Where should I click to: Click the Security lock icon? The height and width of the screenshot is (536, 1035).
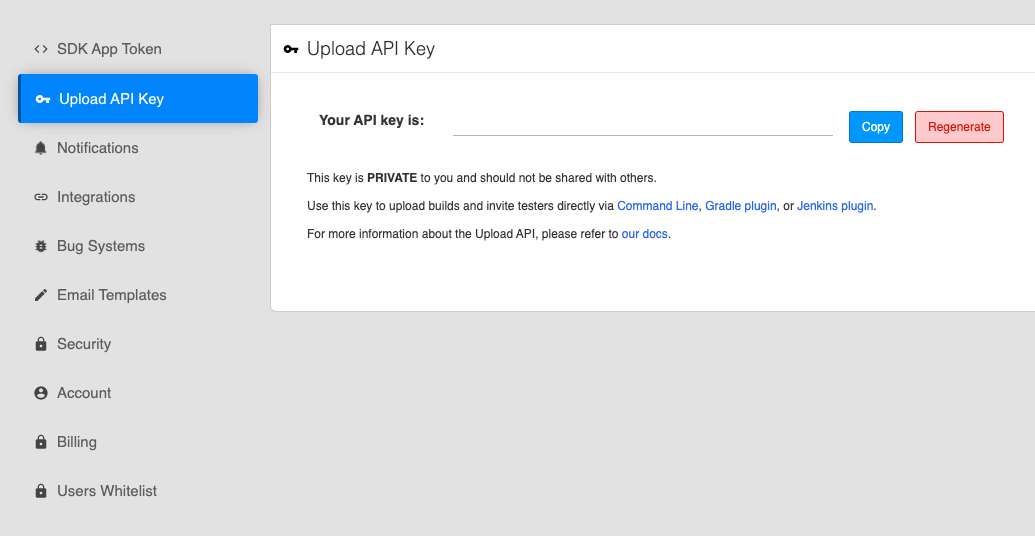coord(41,344)
